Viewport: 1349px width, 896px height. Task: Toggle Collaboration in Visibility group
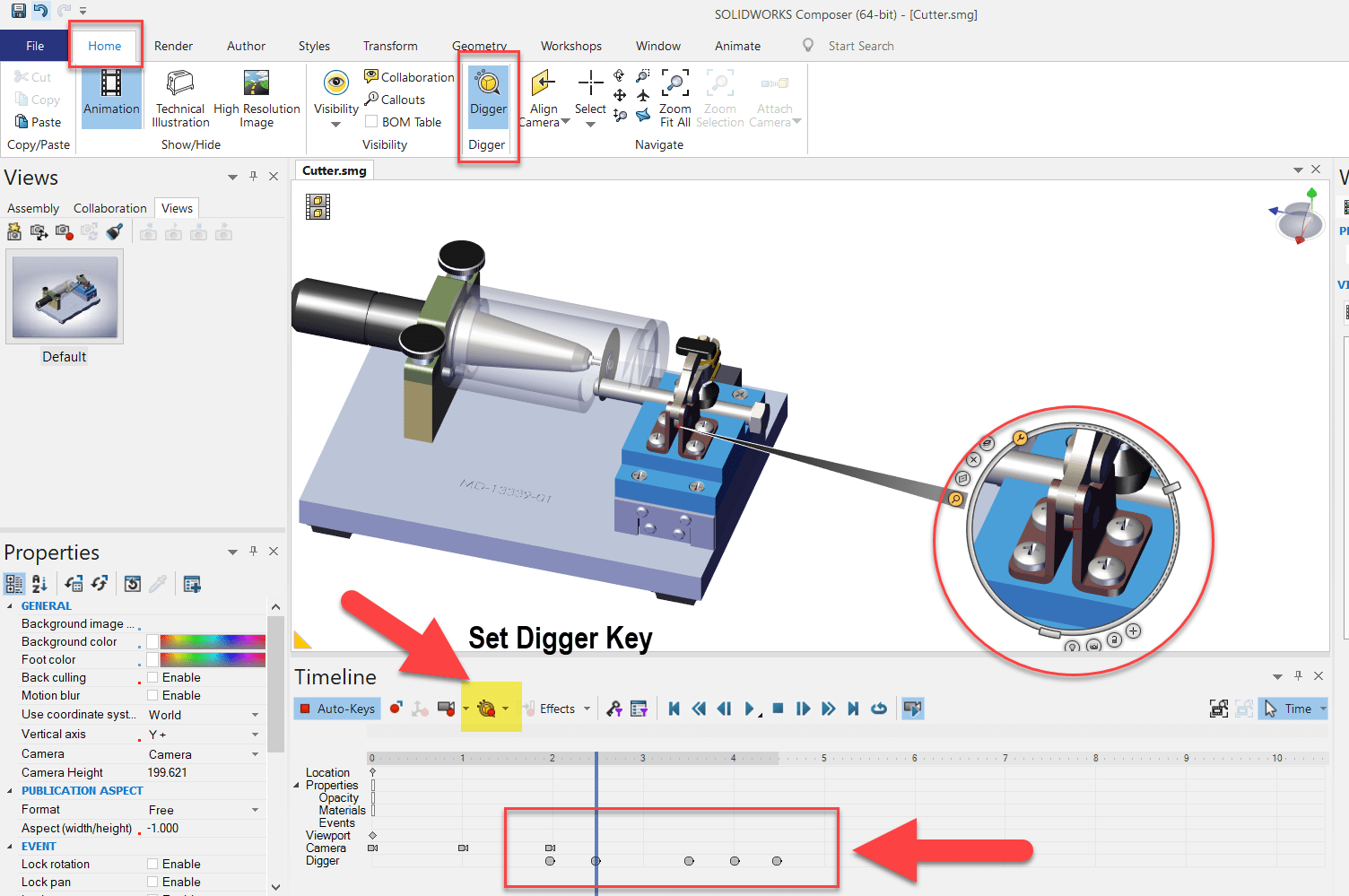pos(409,77)
